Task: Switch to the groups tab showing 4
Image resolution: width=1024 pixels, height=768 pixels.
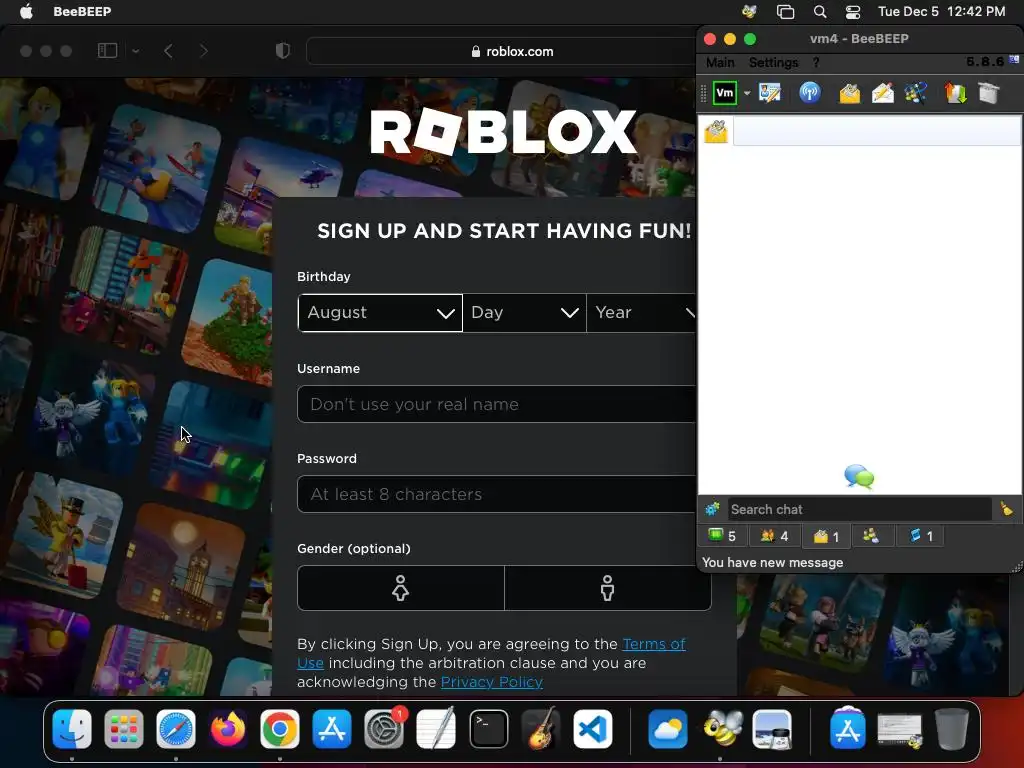Action: click(x=775, y=536)
